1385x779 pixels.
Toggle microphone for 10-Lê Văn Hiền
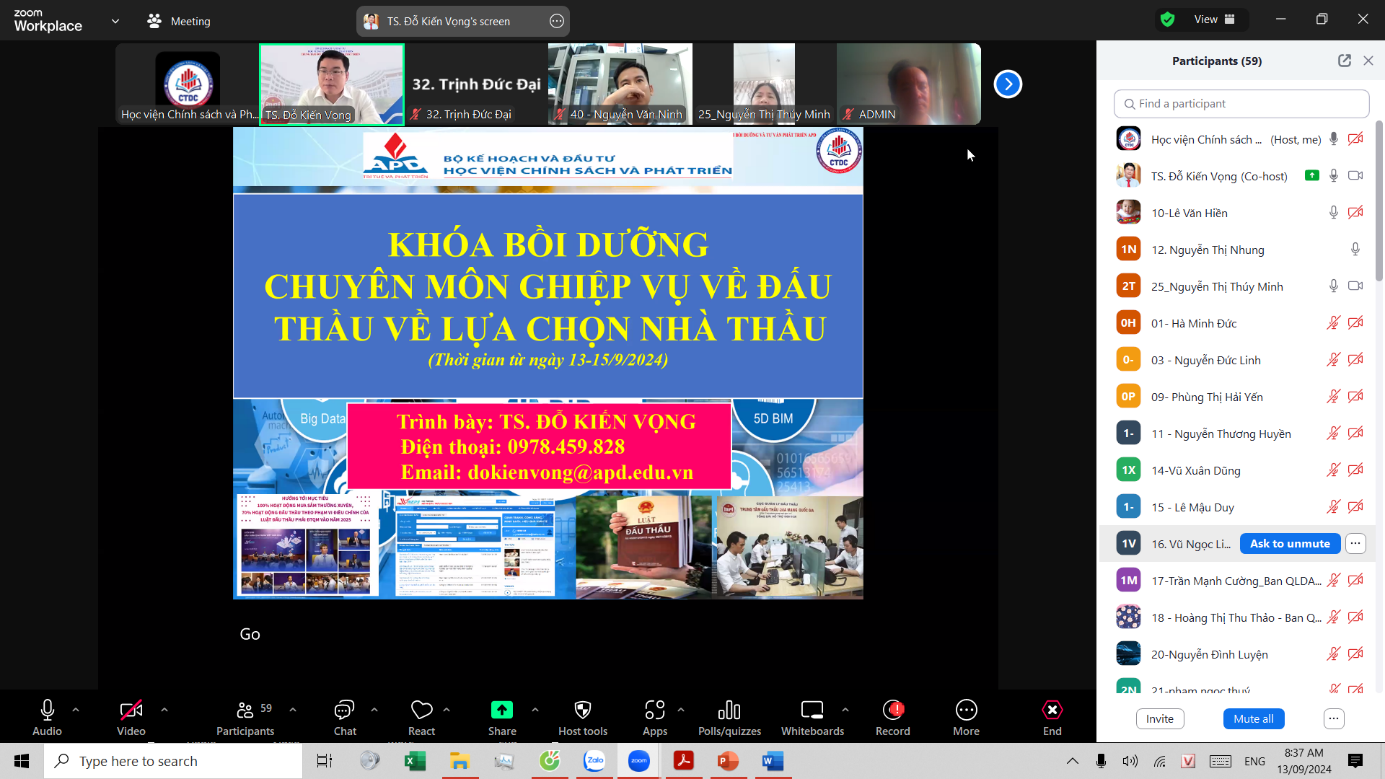tap(1333, 213)
